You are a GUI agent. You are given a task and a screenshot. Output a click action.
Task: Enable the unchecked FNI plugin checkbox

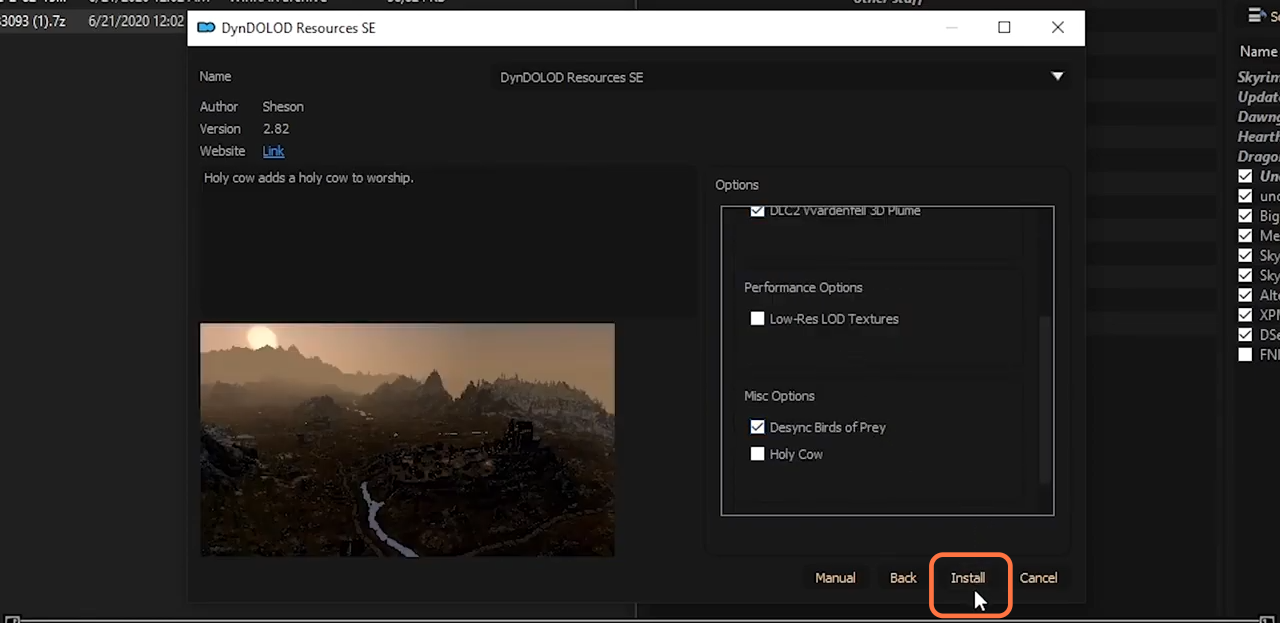pos(1245,354)
